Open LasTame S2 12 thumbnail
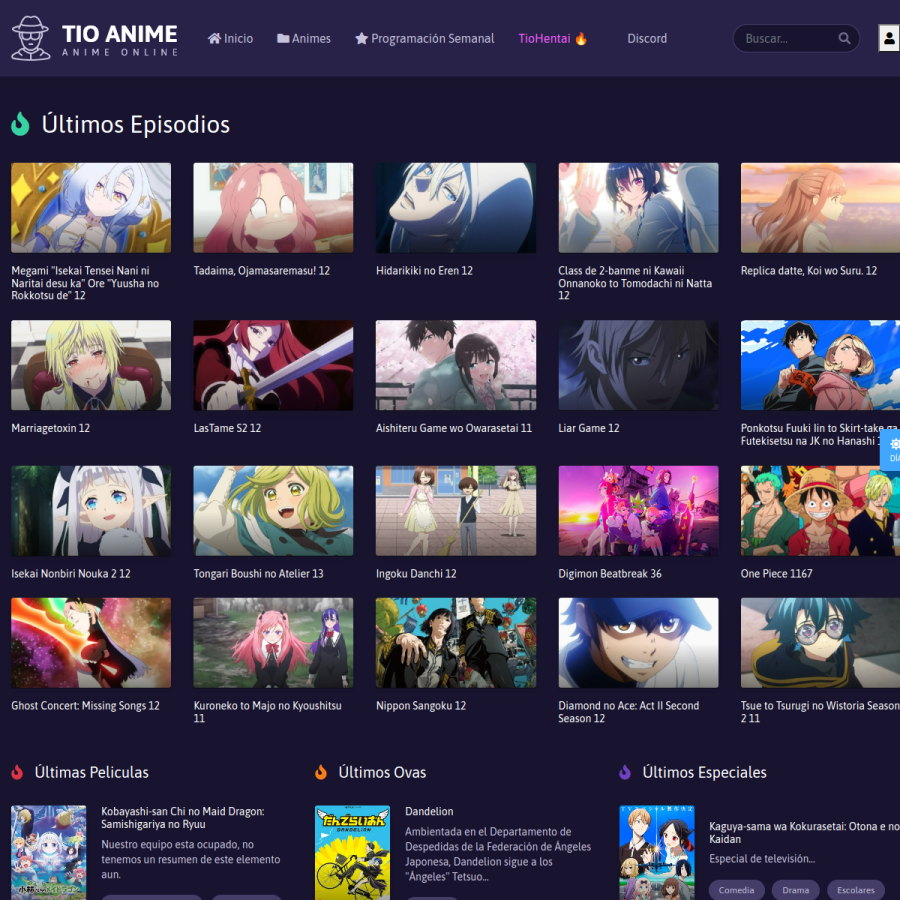This screenshot has height=900, width=900. (273, 365)
